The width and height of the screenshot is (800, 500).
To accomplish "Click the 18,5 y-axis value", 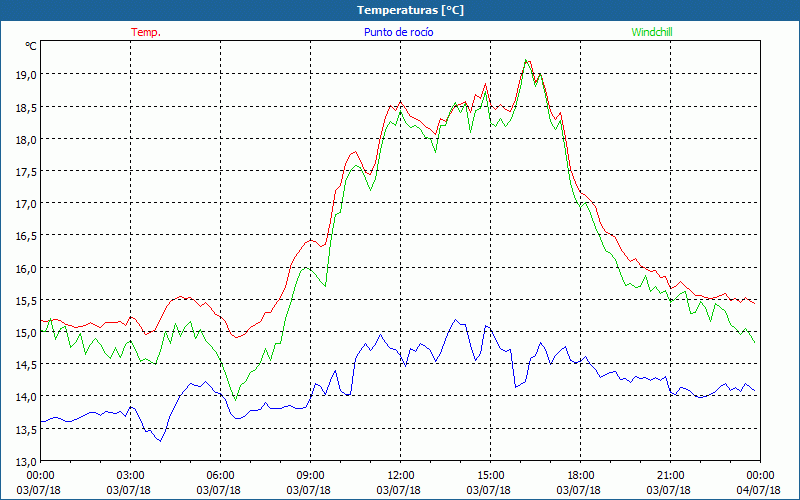I will [26, 107].
